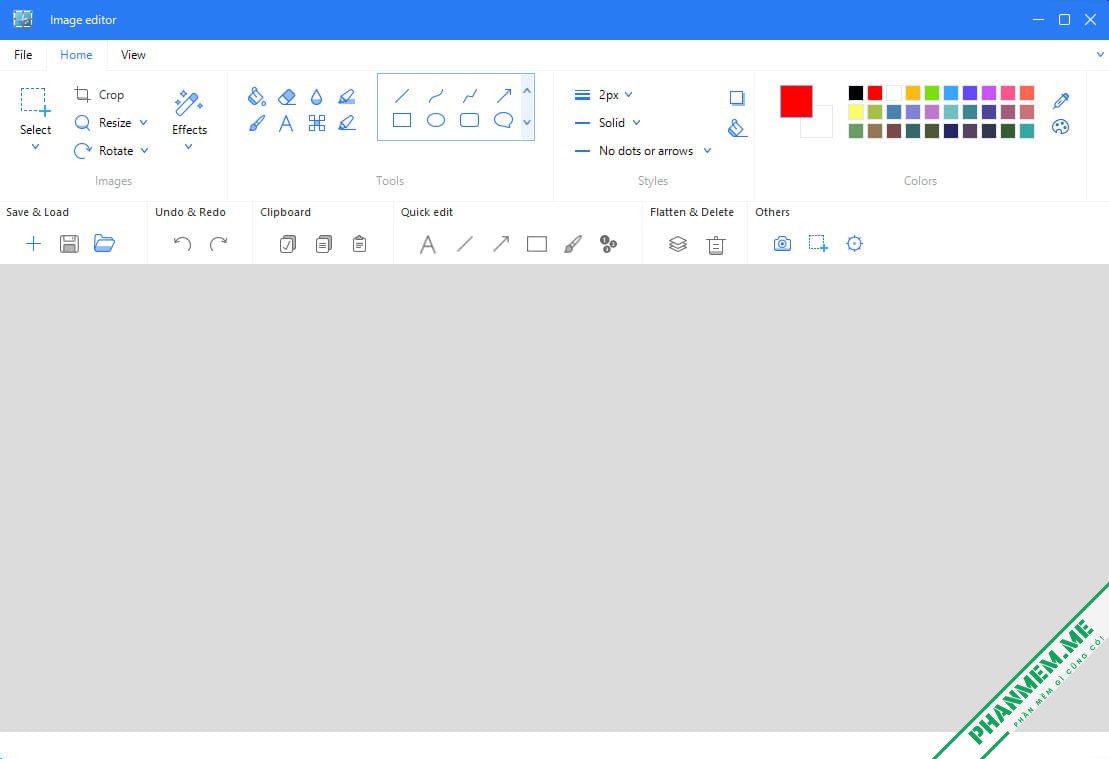Screen dimensions: 1109x759
Task: Click the large red primary color box
Action: pos(796,101)
